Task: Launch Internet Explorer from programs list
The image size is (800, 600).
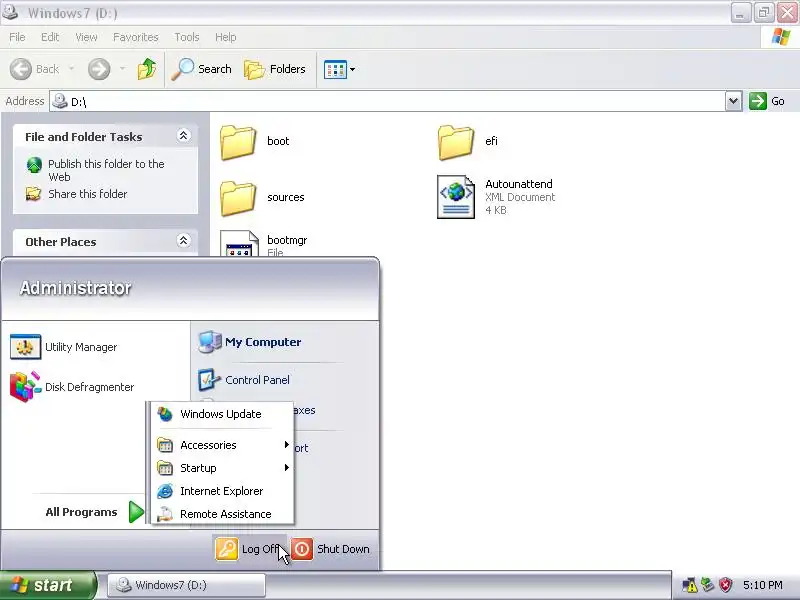Action: click(x=222, y=491)
